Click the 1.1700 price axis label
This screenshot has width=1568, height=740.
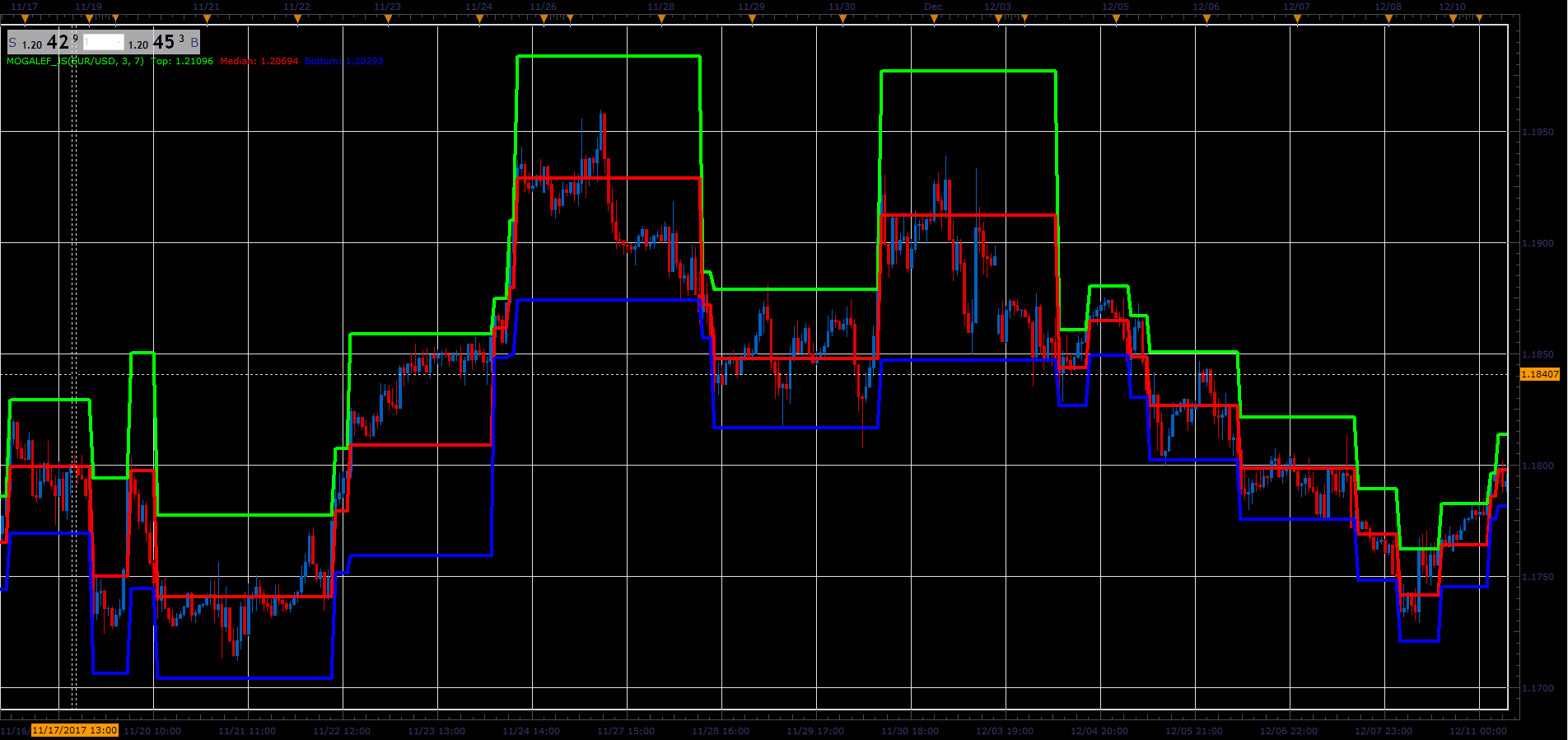(x=1538, y=688)
